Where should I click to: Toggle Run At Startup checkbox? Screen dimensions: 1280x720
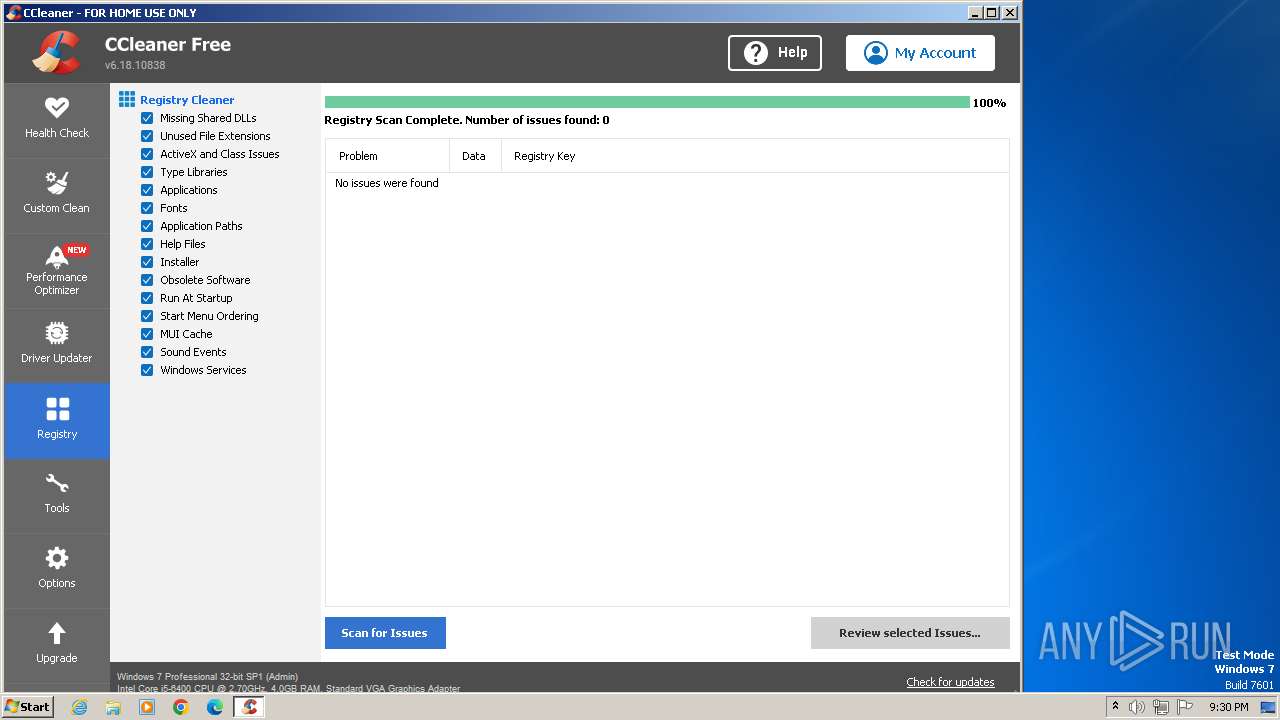pyautogui.click(x=147, y=298)
